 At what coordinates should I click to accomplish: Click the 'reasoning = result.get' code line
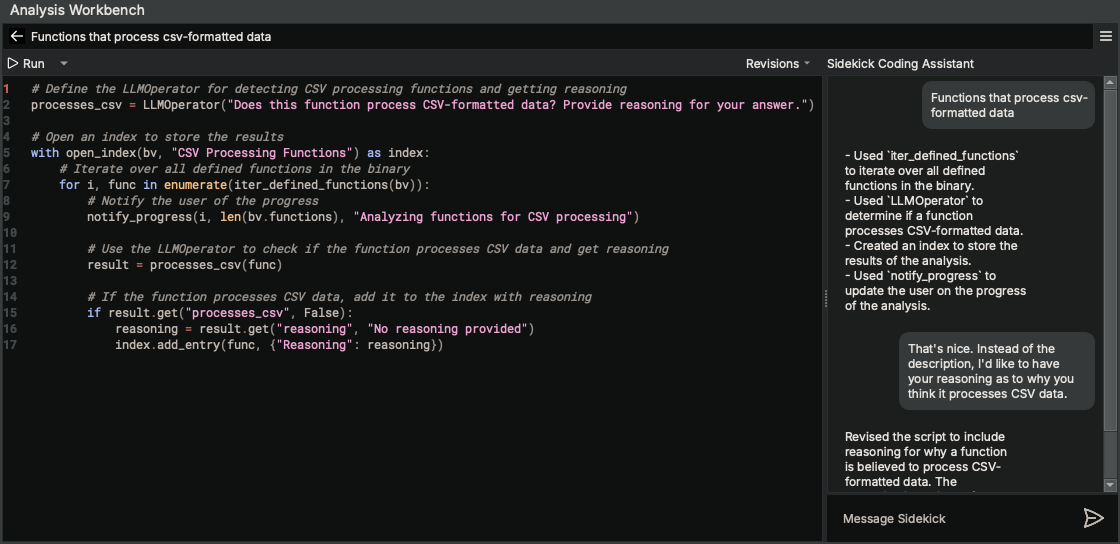(x=324, y=329)
